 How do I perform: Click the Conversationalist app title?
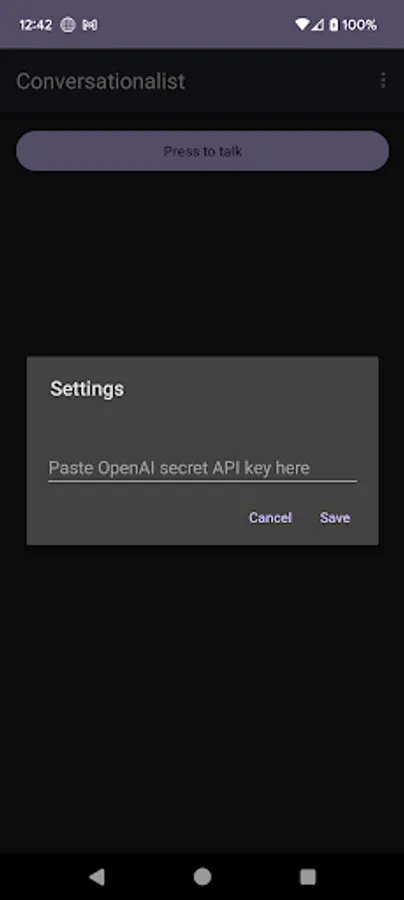coord(100,81)
